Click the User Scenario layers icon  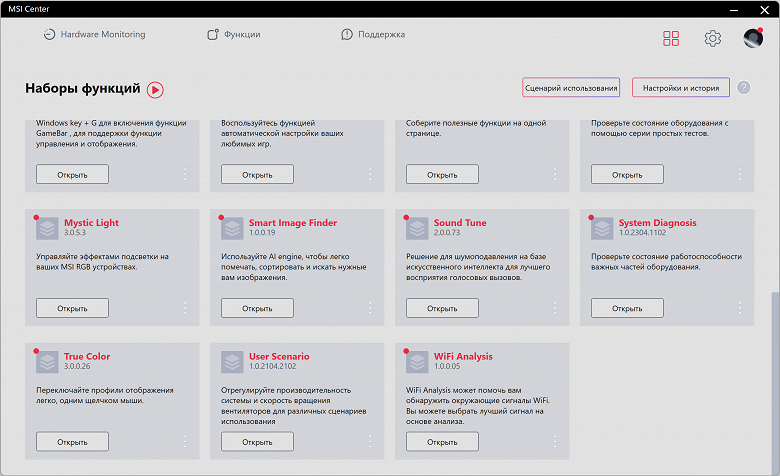click(232, 363)
